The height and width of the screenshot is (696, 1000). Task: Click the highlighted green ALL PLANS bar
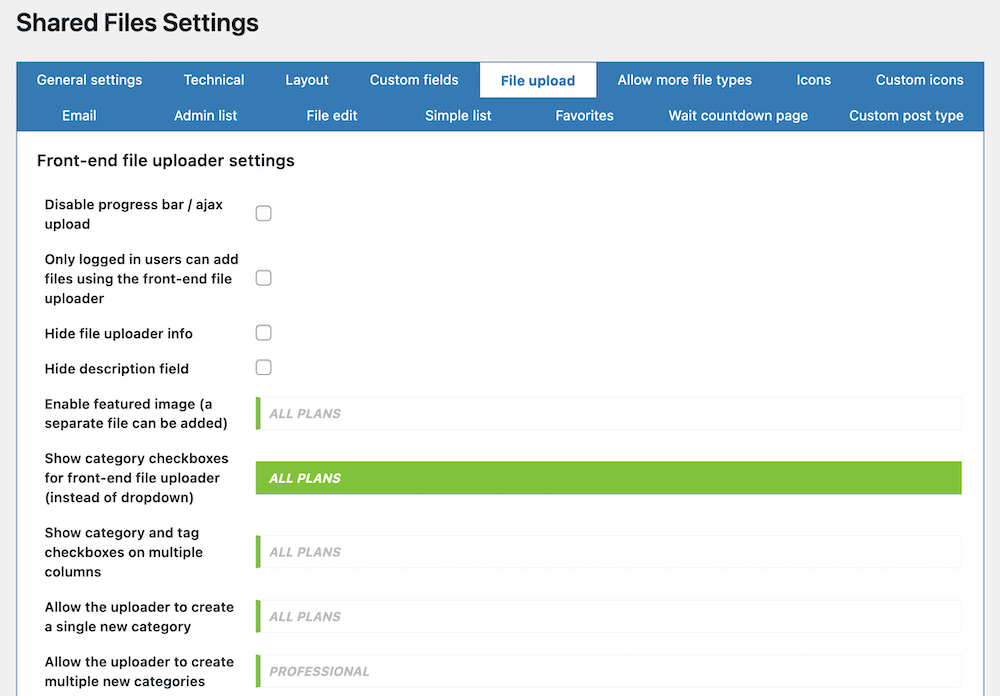tap(608, 478)
